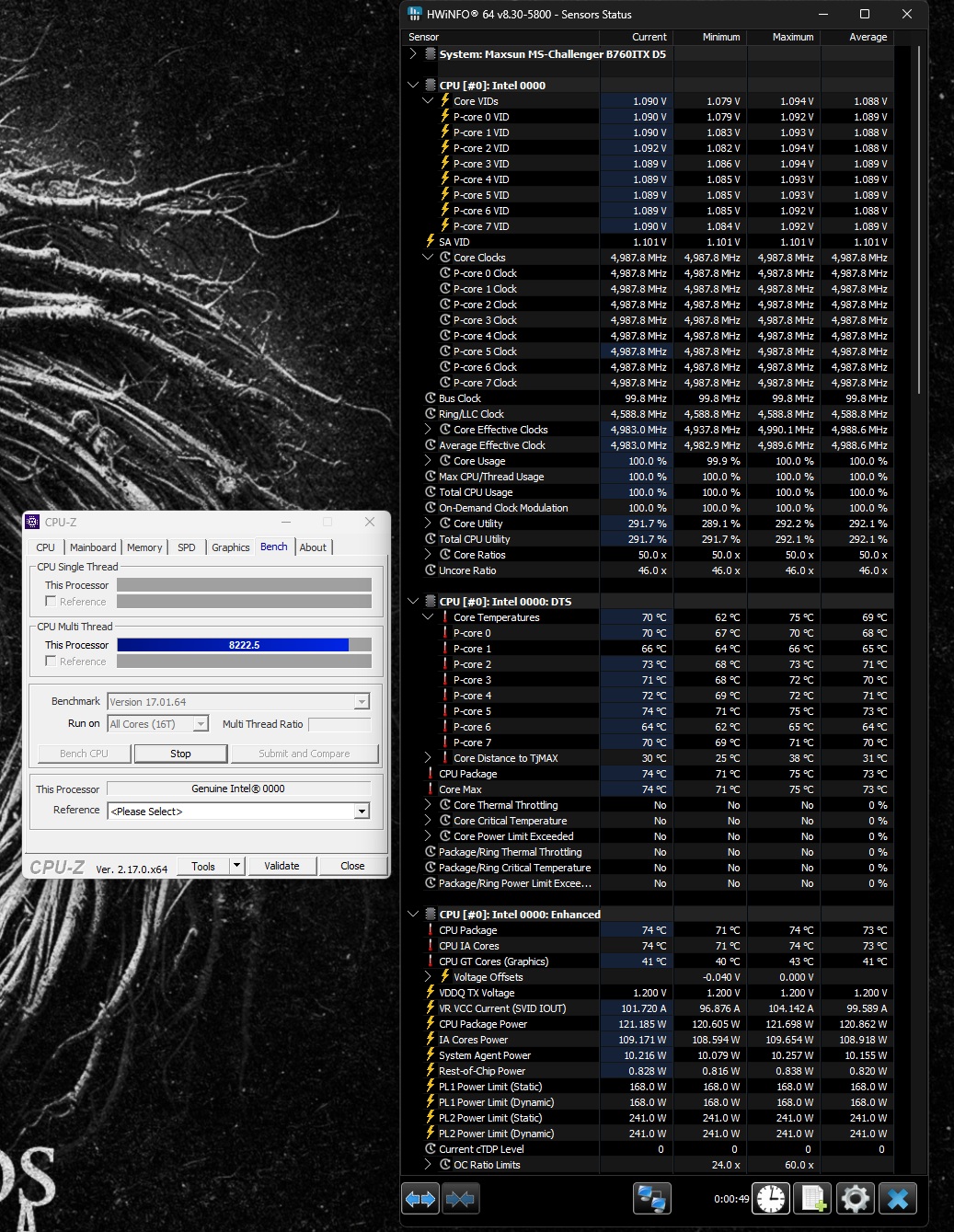The image size is (954, 1232).
Task: Switch to the Graphics tab
Action: (x=230, y=547)
